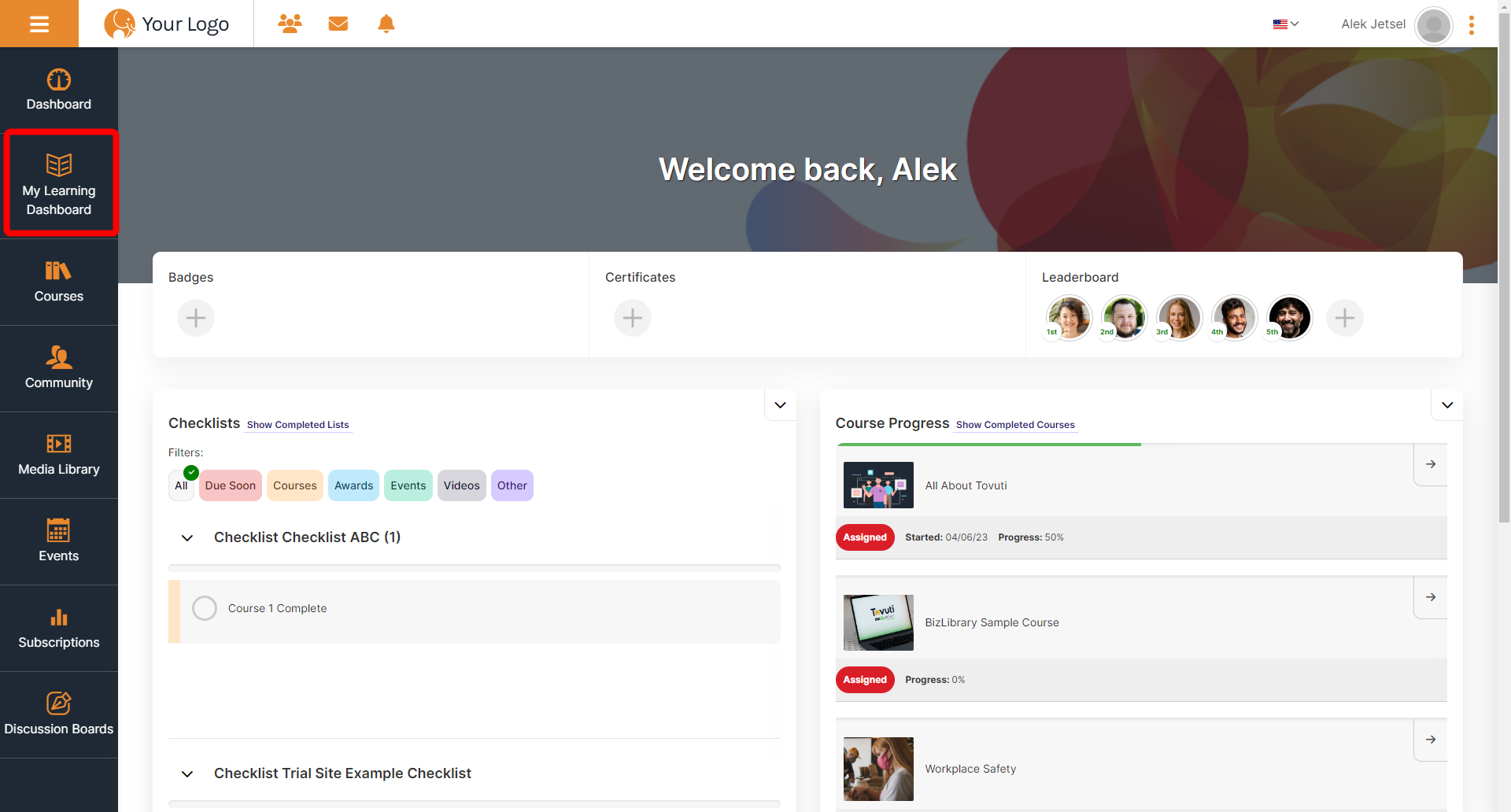Open the messages envelope icon
Screen dimensions: 1511x812
click(338, 24)
